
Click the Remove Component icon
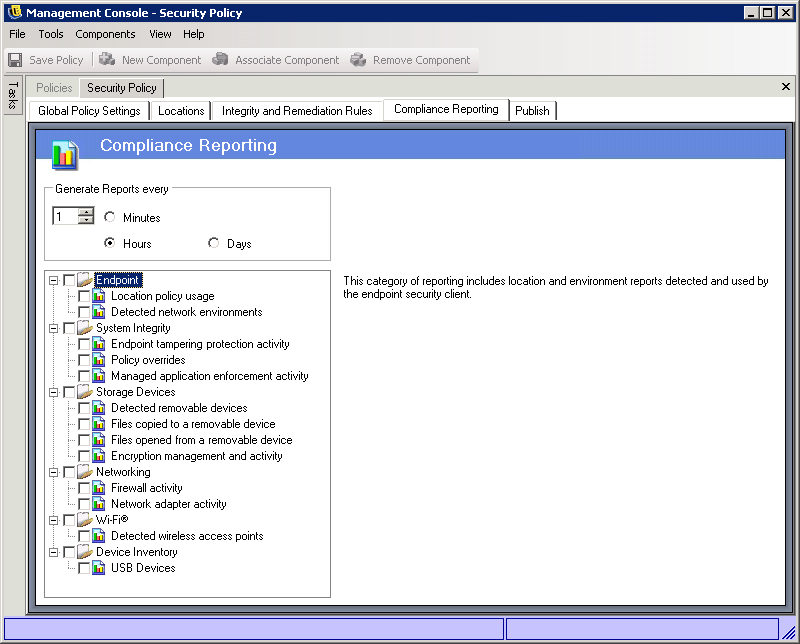[x=358, y=60]
